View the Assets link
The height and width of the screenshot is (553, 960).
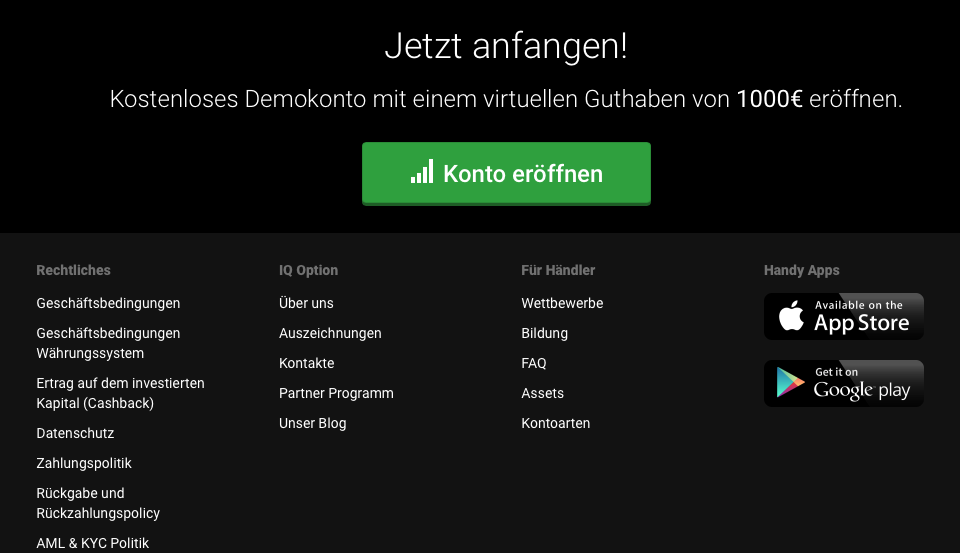pyautogui.click(x=542, y=393)
